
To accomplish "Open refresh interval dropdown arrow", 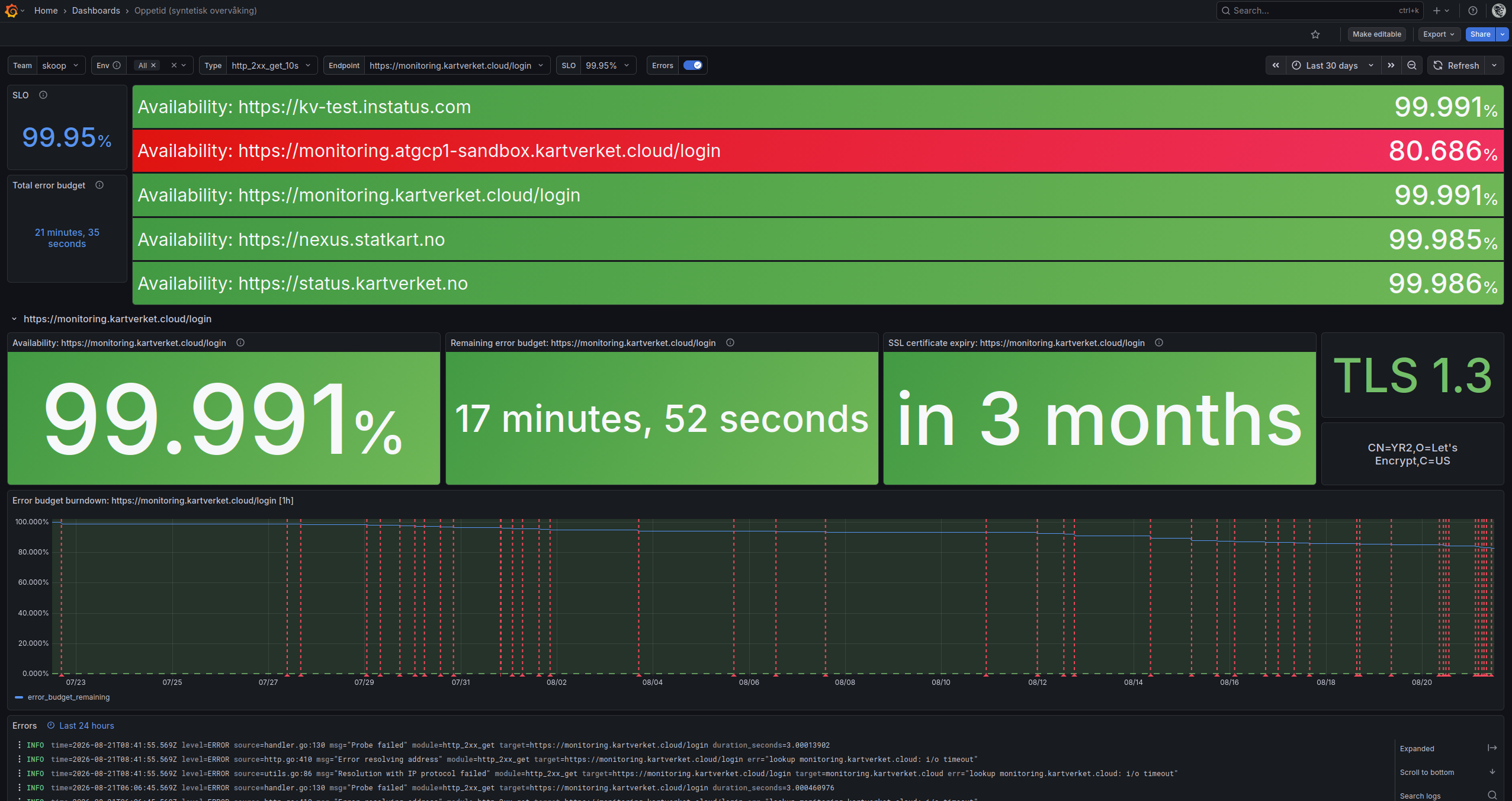I will click(x=1494, y=66).
